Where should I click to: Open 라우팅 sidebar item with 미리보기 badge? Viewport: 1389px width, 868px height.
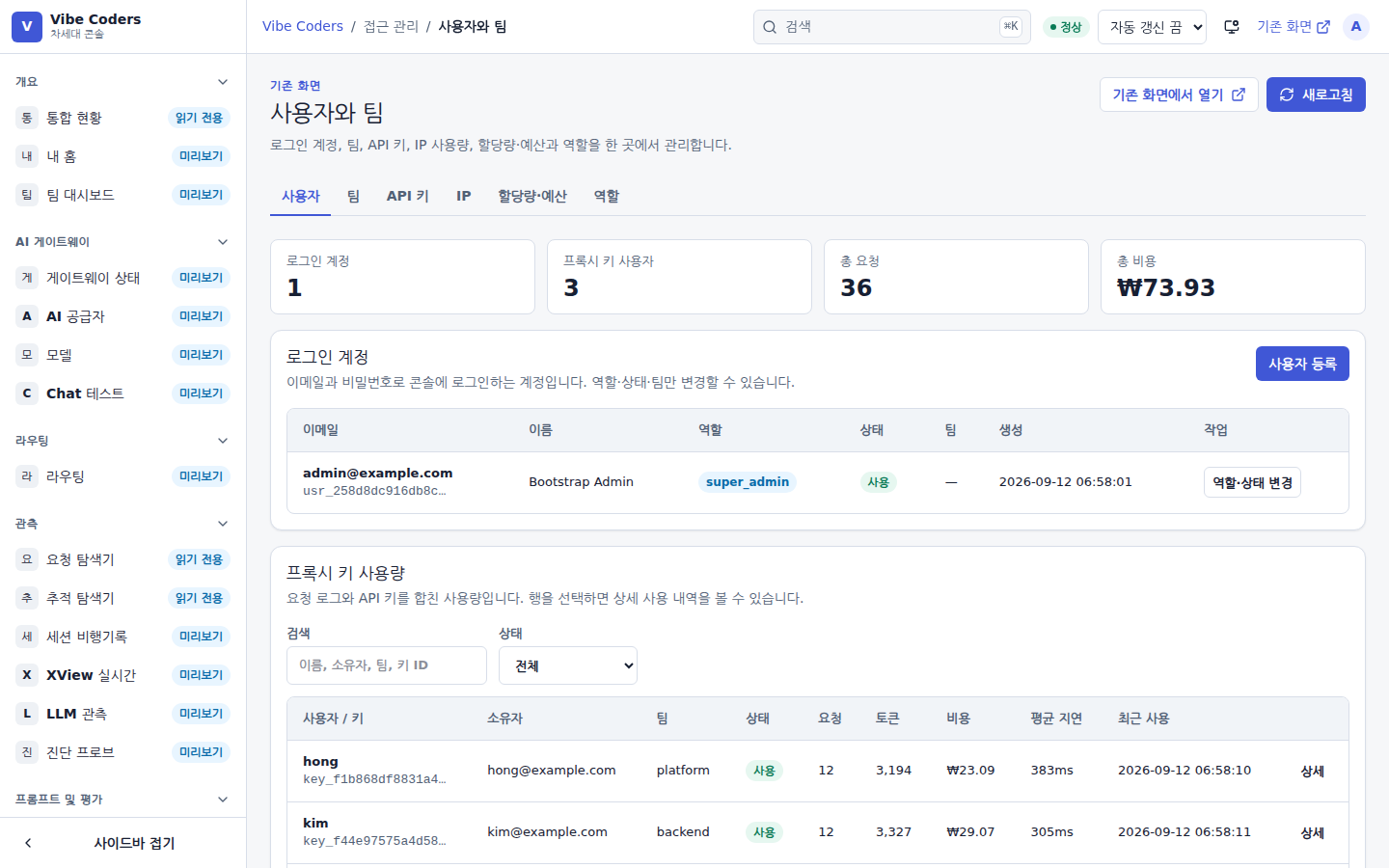(x=123, y=476)
